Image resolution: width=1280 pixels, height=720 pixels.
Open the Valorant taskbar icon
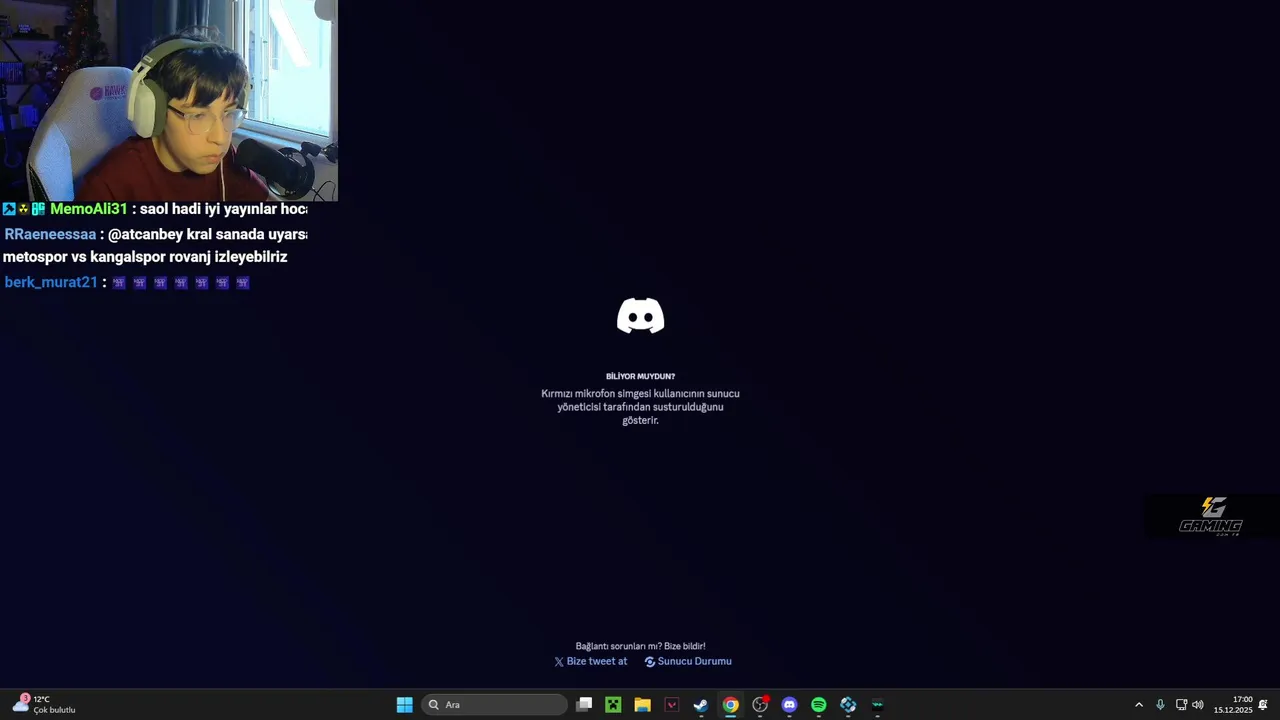coord(672,705)
